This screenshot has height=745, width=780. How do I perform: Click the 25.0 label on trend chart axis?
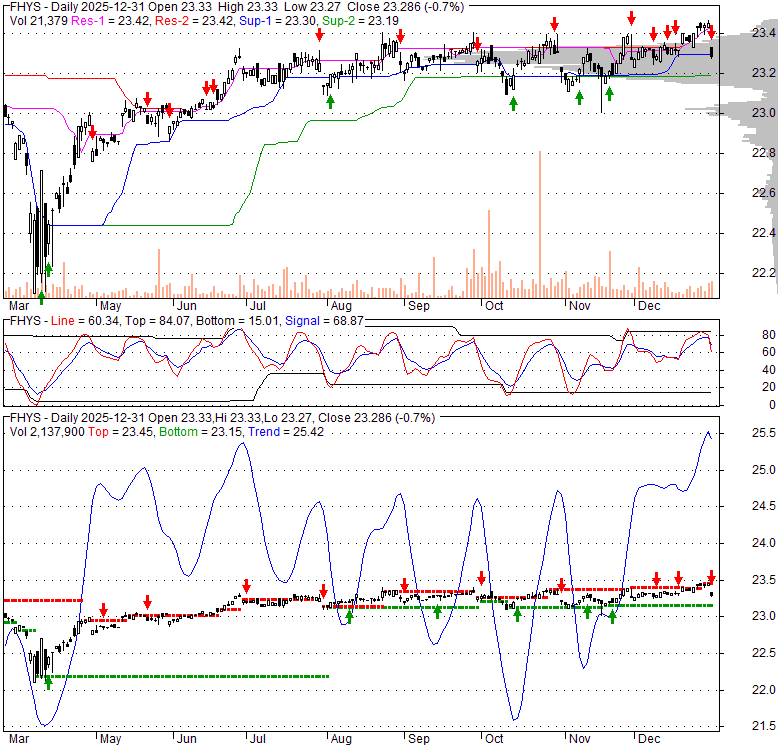pyautogui.click(x=763, y=469)
